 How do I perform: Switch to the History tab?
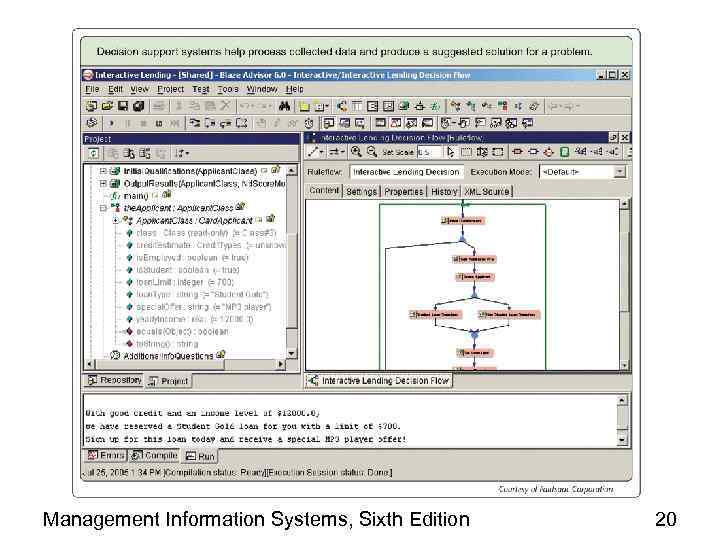444,191
